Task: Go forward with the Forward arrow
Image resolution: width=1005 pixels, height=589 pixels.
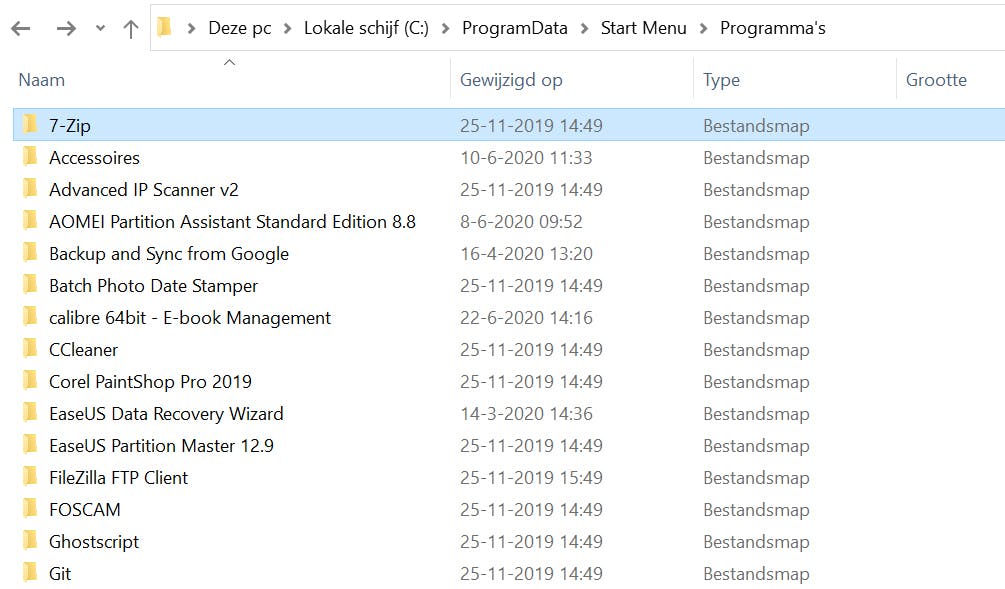Action: [66, 28]
